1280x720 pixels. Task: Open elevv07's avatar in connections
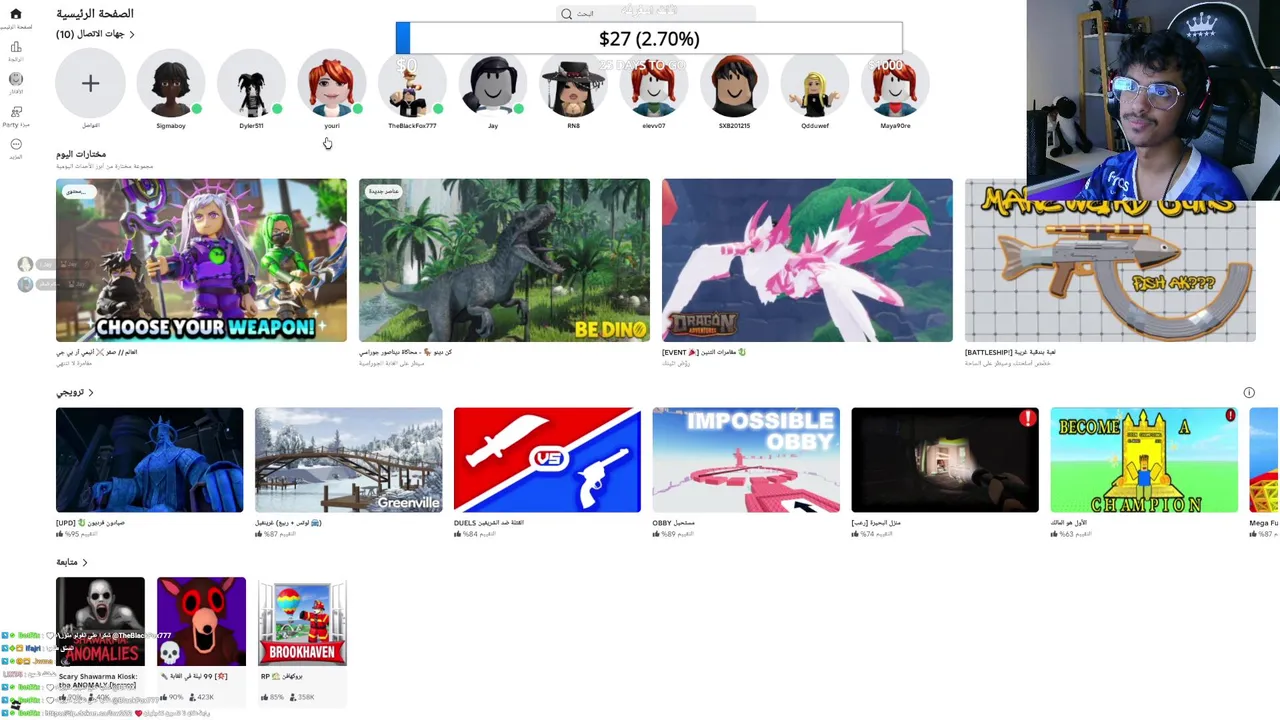654,84
